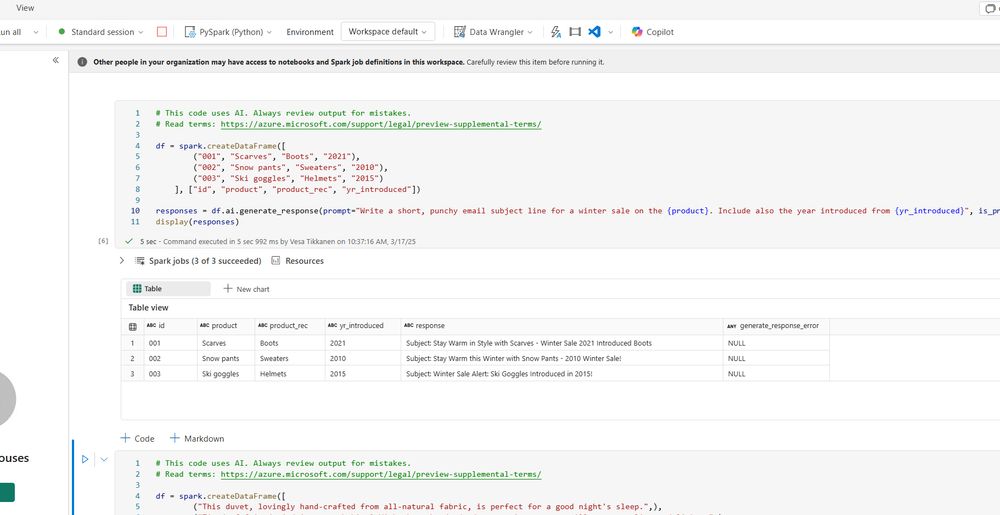This screenshot has width=1000, height=515.
Task: Add a new Markdown cell
Action: tap(197, 439)
